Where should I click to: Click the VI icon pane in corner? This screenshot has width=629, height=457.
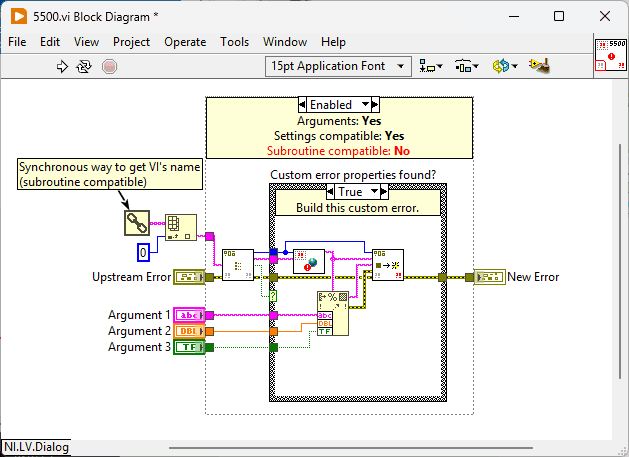coord(610,55)
